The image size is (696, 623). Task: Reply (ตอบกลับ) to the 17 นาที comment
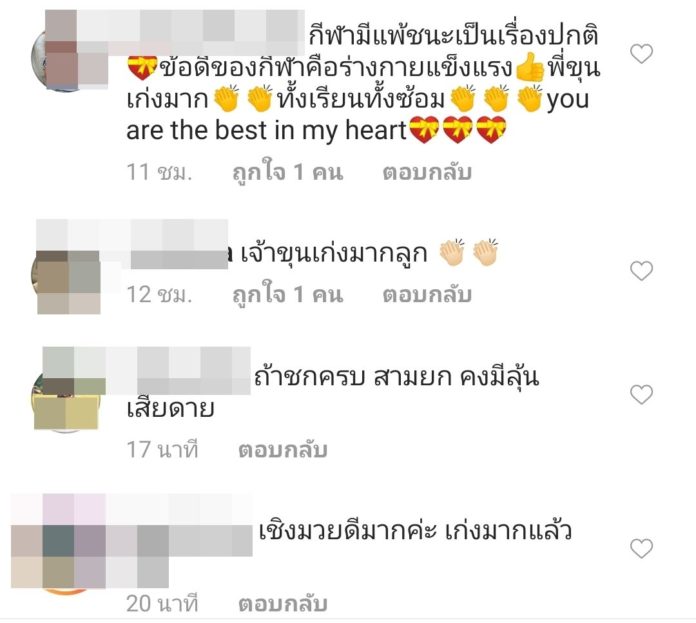coord(283,450)
